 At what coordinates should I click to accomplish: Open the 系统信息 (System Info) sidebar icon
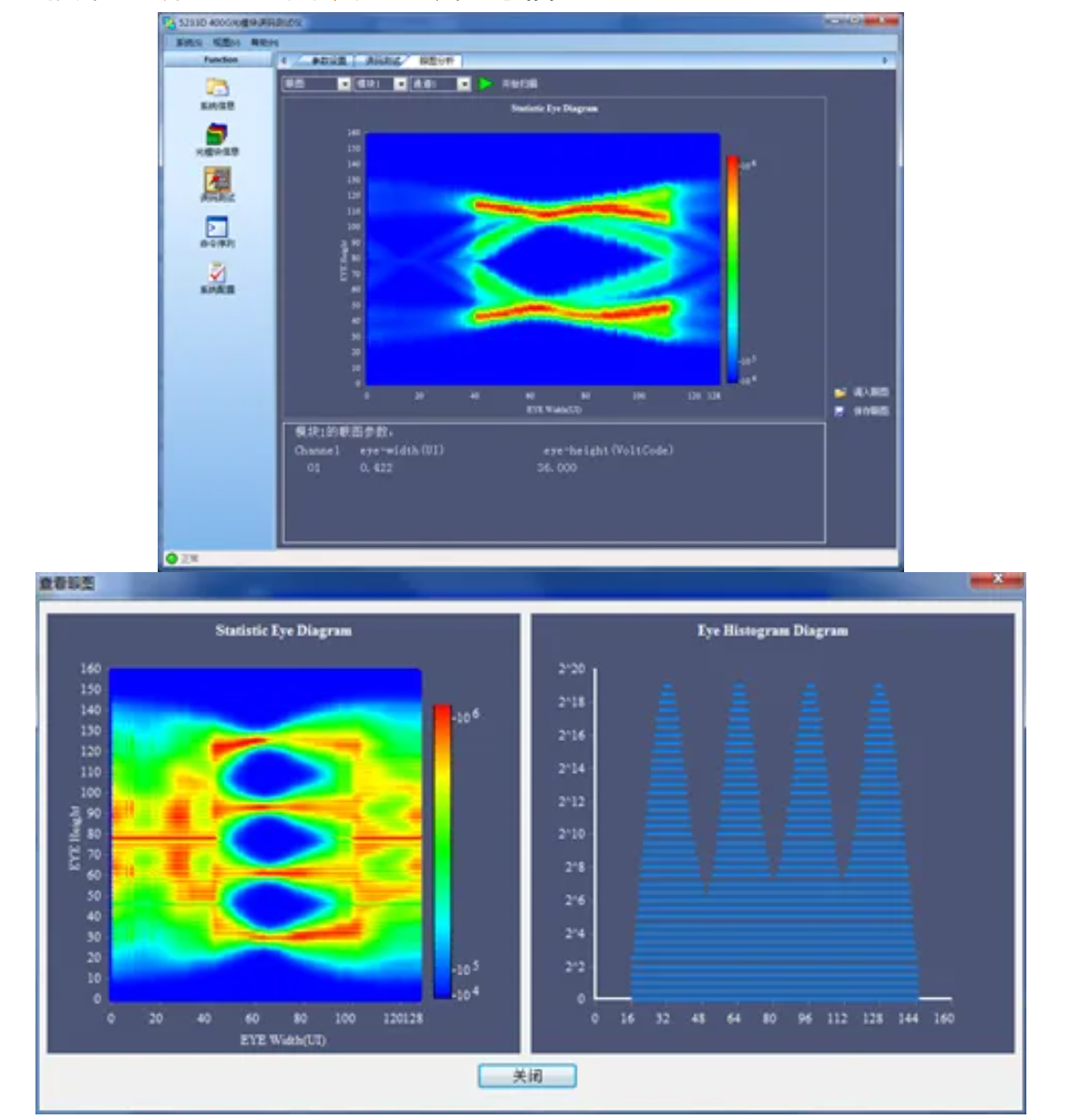[x=217, y=89]
